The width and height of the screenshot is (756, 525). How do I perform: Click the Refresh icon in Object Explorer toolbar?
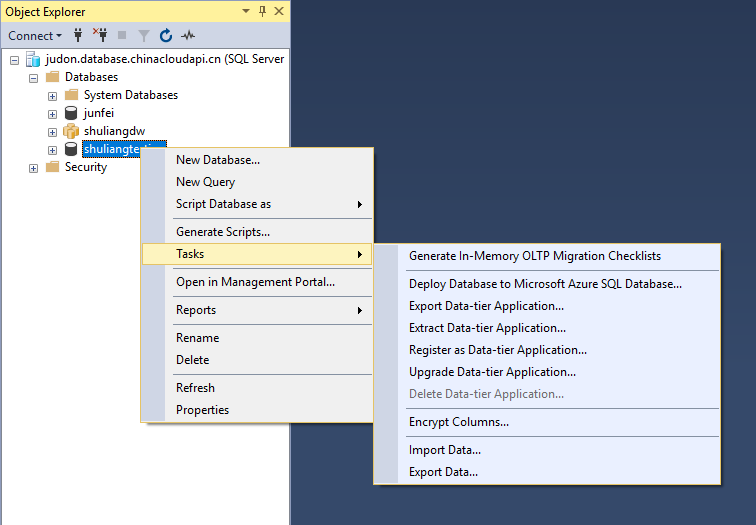point(166,35)
